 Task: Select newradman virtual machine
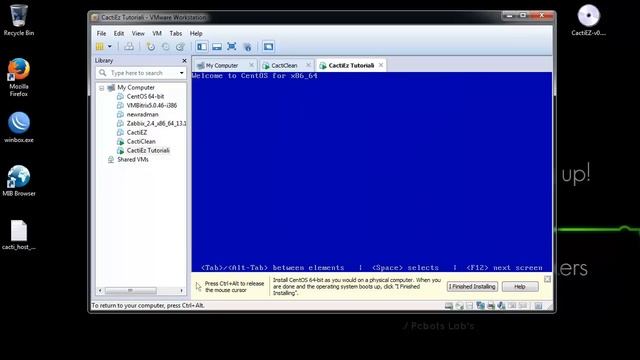pos(142,115)
